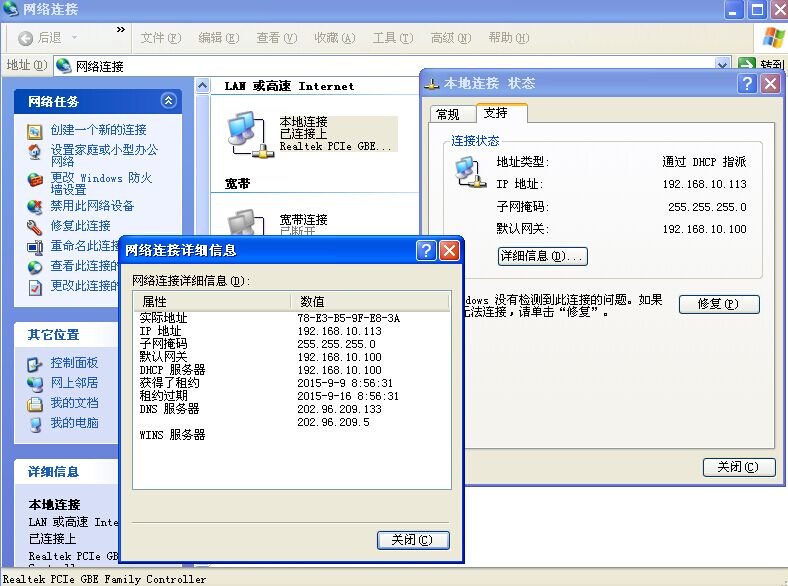Click the 详细信息(D)... button
The image size is (788, 586).
point(542,256)
